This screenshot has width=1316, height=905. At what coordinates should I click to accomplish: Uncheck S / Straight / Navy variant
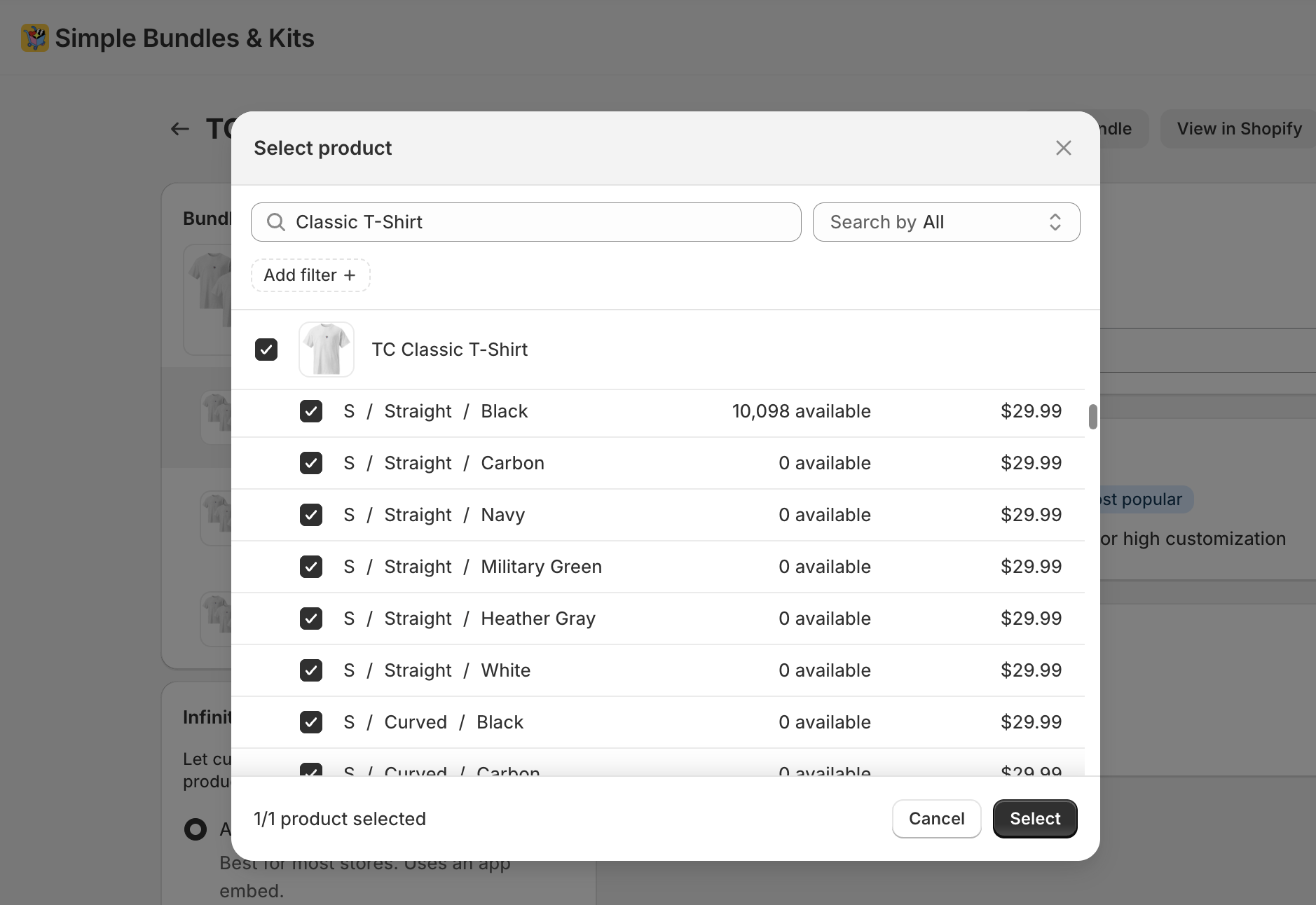tap(311, 515)
